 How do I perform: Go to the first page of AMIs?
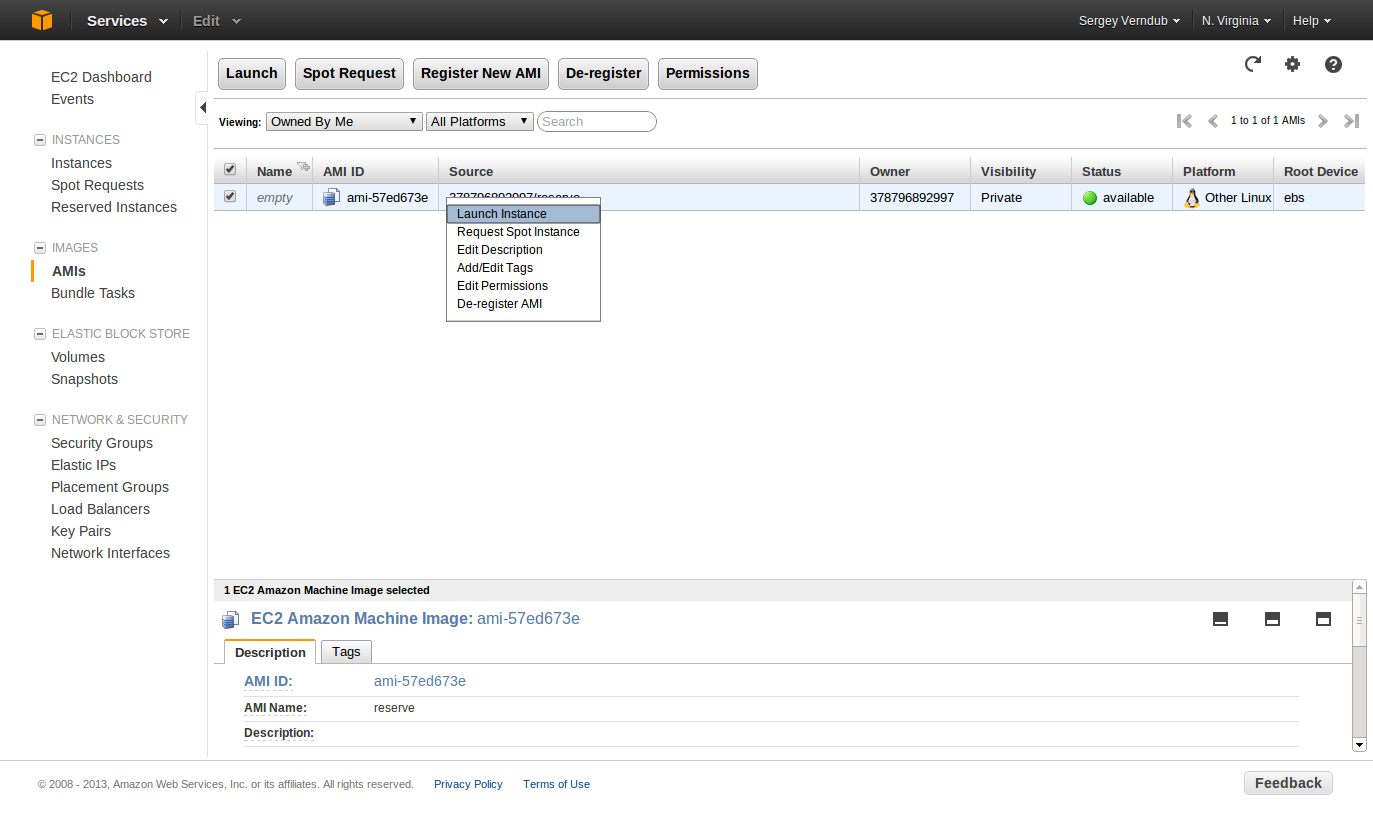pos(1185,121)
